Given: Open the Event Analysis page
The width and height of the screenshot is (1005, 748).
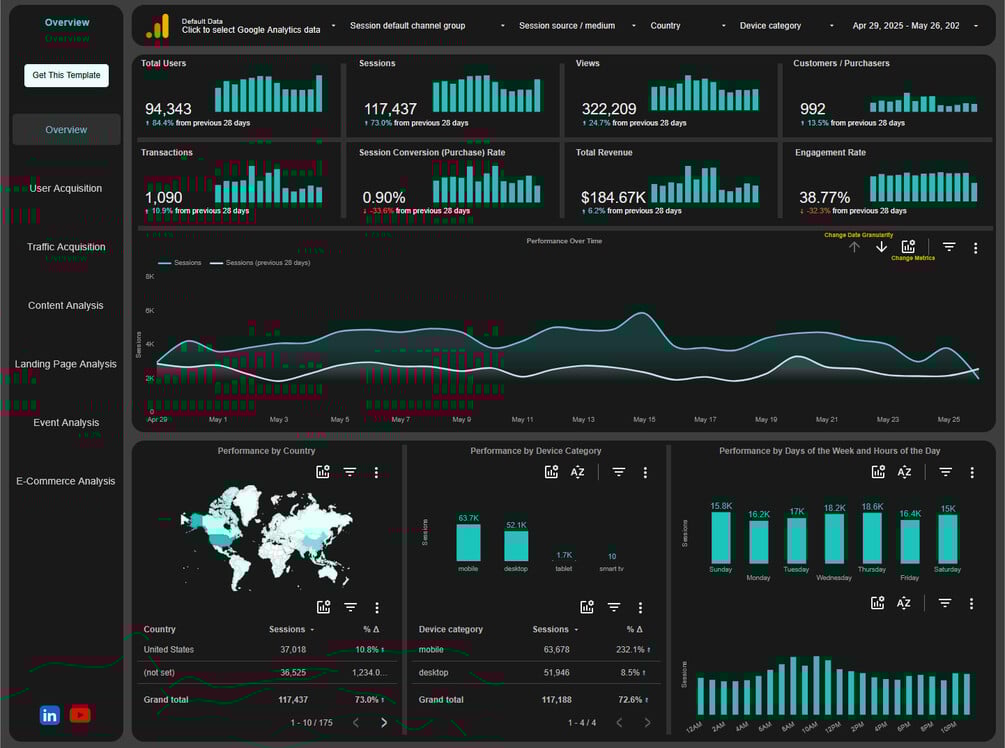Looking at the screenshot, I should pos(66,422).
